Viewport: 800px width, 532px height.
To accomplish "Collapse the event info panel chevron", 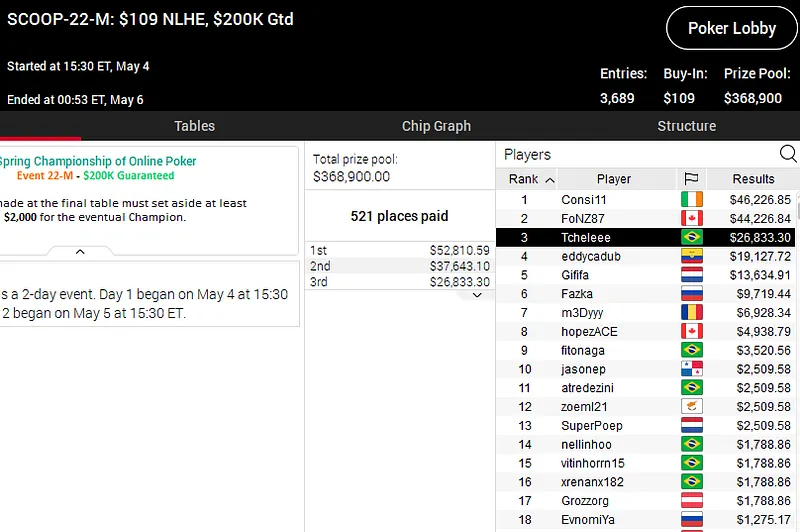I will click(80, 251).
